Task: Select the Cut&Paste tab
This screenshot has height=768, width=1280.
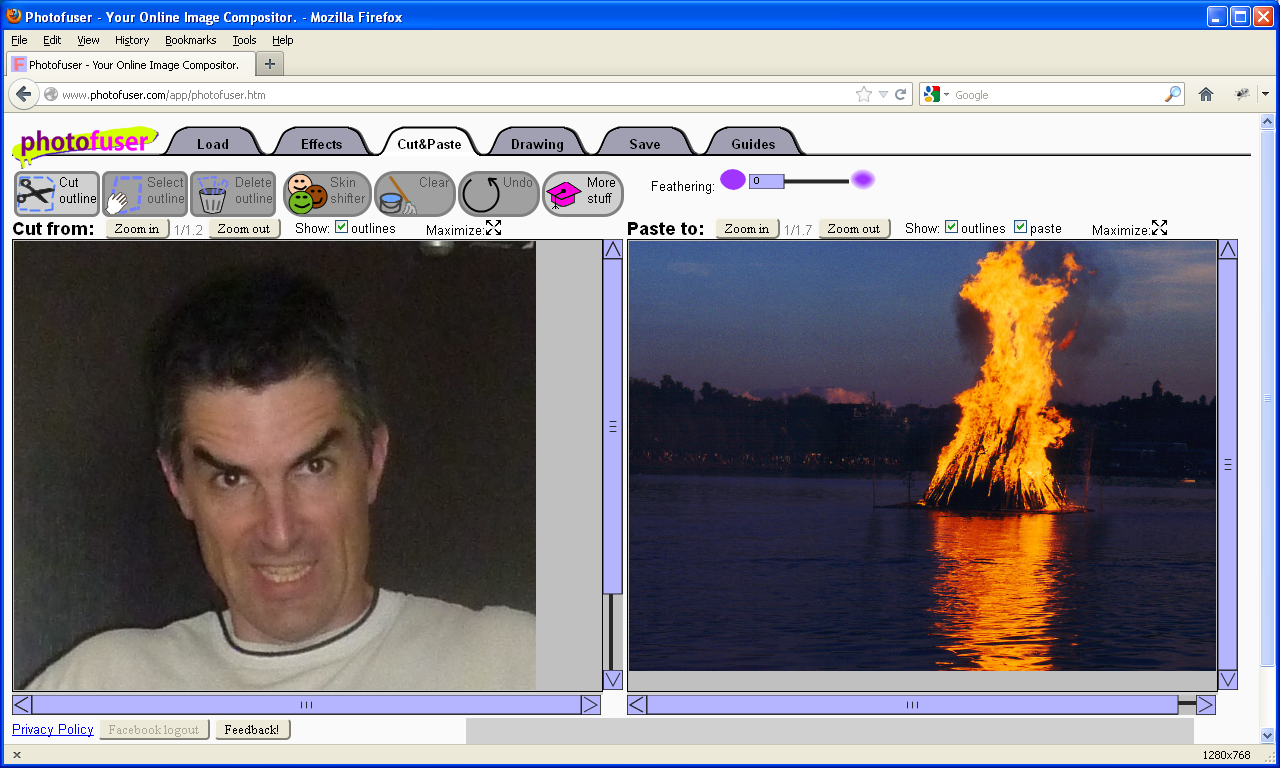Action: [429, 143]
